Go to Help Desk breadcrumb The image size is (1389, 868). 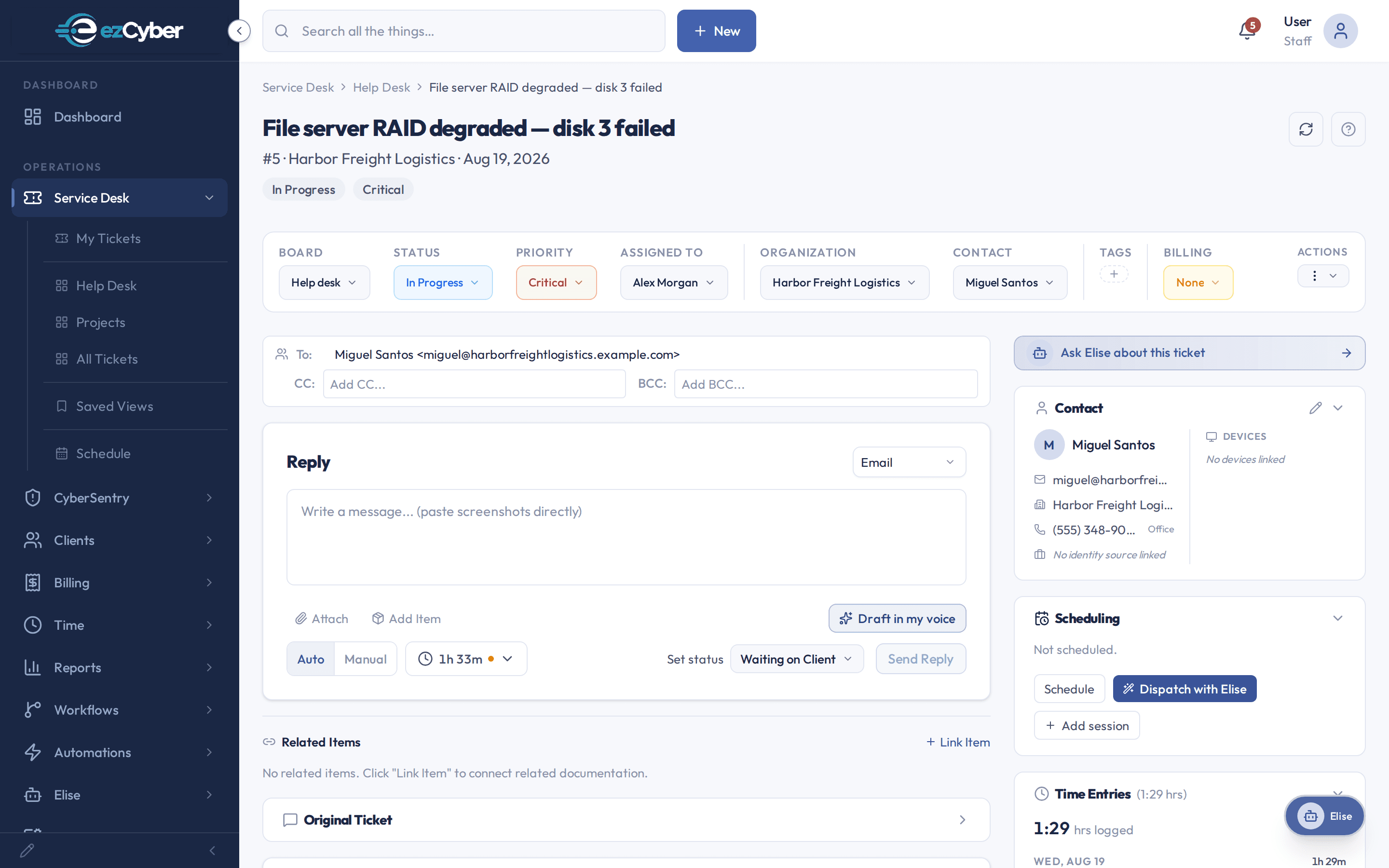click(381, 87)
